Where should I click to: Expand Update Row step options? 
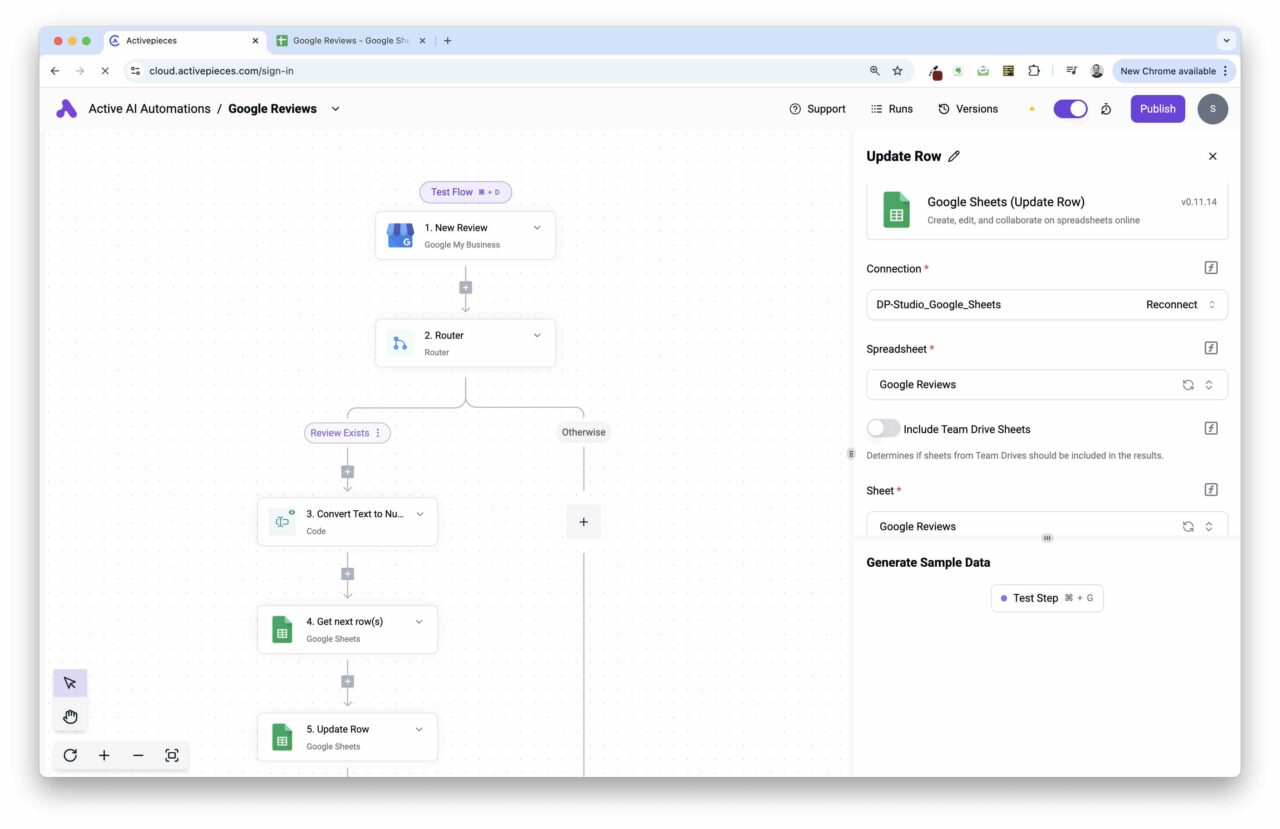(419, 730)
